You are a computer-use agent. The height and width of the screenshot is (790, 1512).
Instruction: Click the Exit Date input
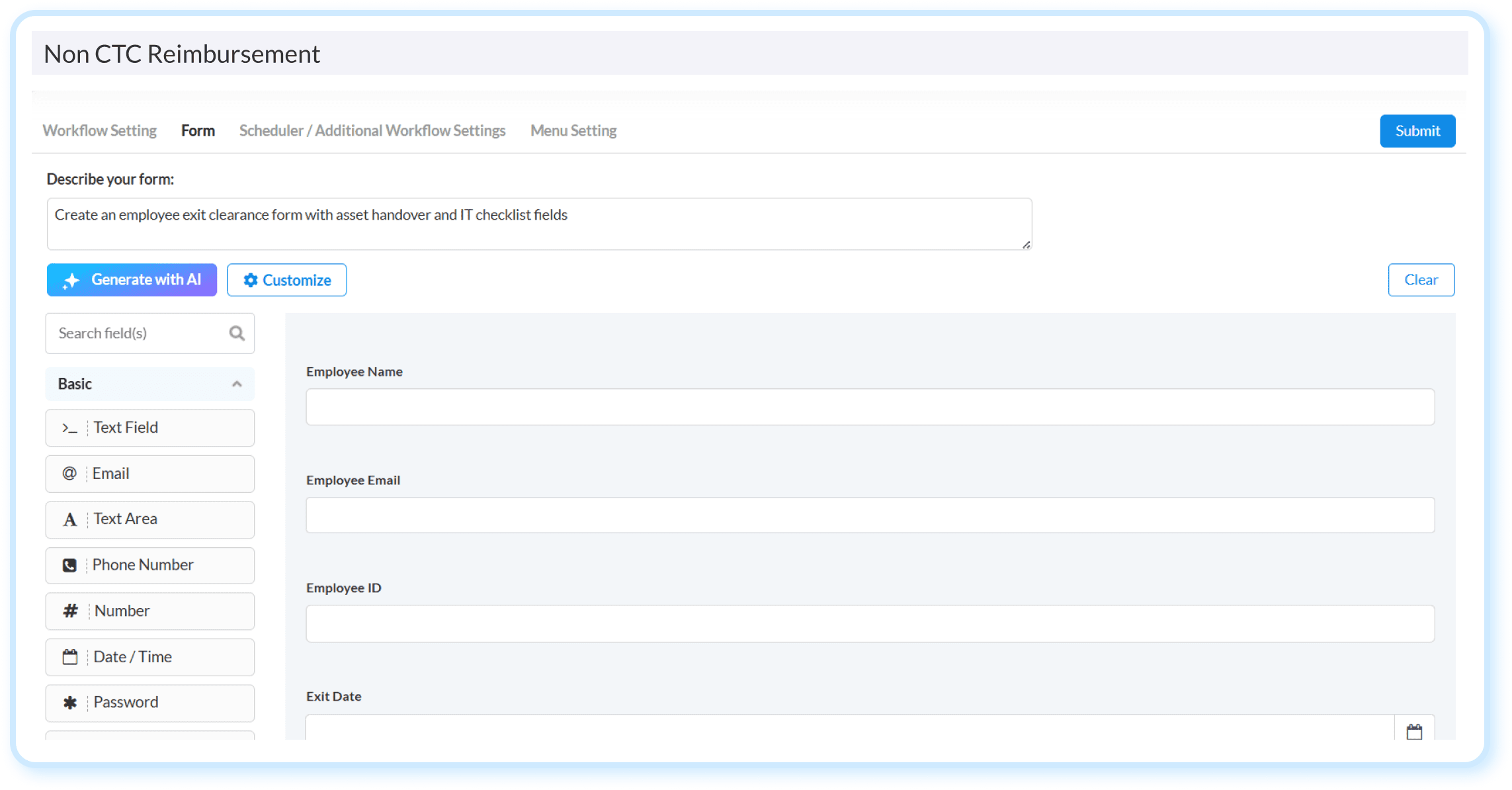point(849,727)
